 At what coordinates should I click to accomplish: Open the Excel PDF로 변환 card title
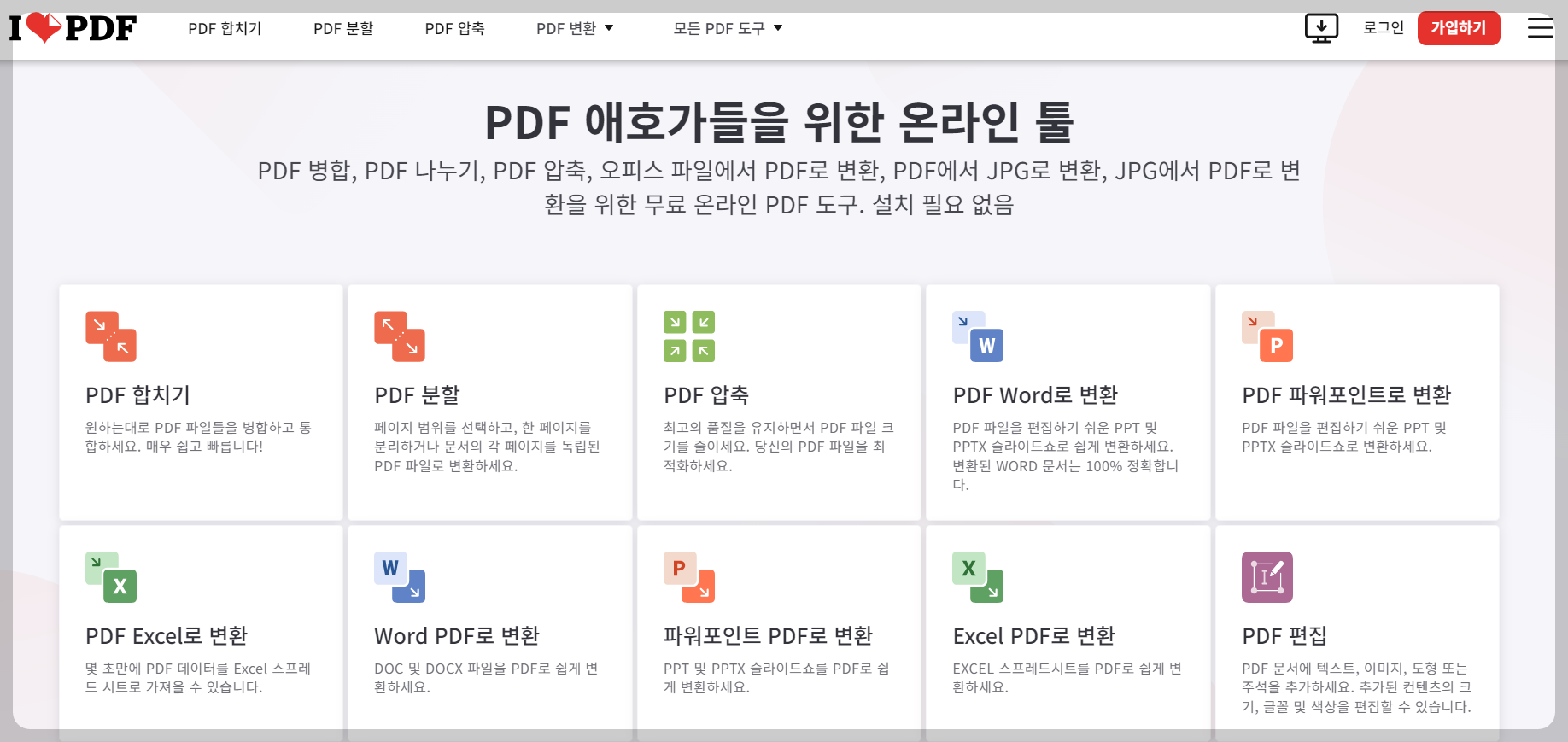tap(1034, 636)
